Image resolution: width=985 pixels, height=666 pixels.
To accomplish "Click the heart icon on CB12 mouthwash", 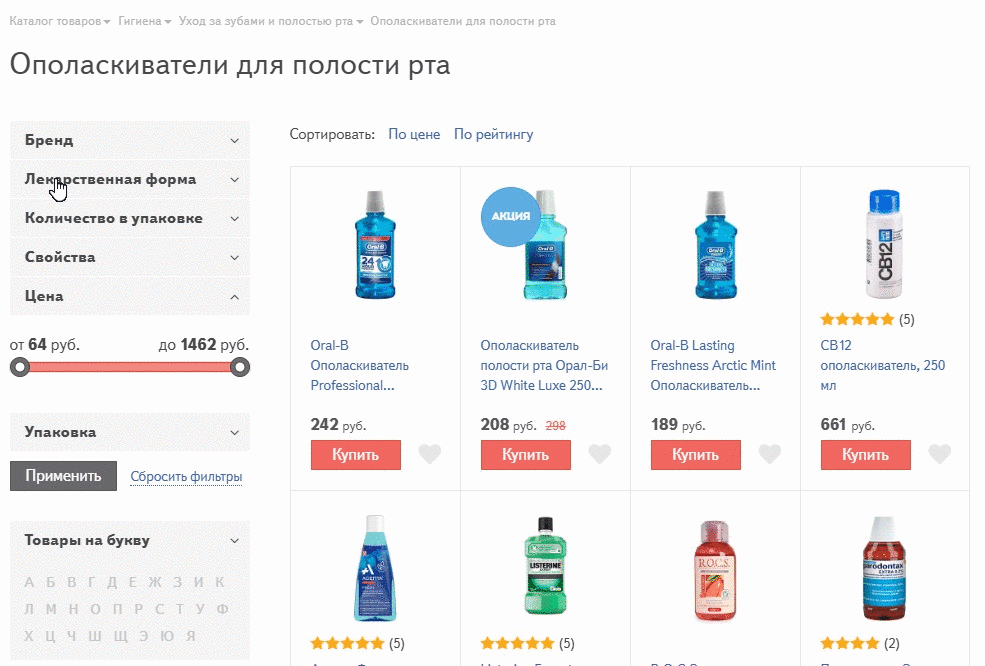I will pyautogui.click(x=940, y=454).
